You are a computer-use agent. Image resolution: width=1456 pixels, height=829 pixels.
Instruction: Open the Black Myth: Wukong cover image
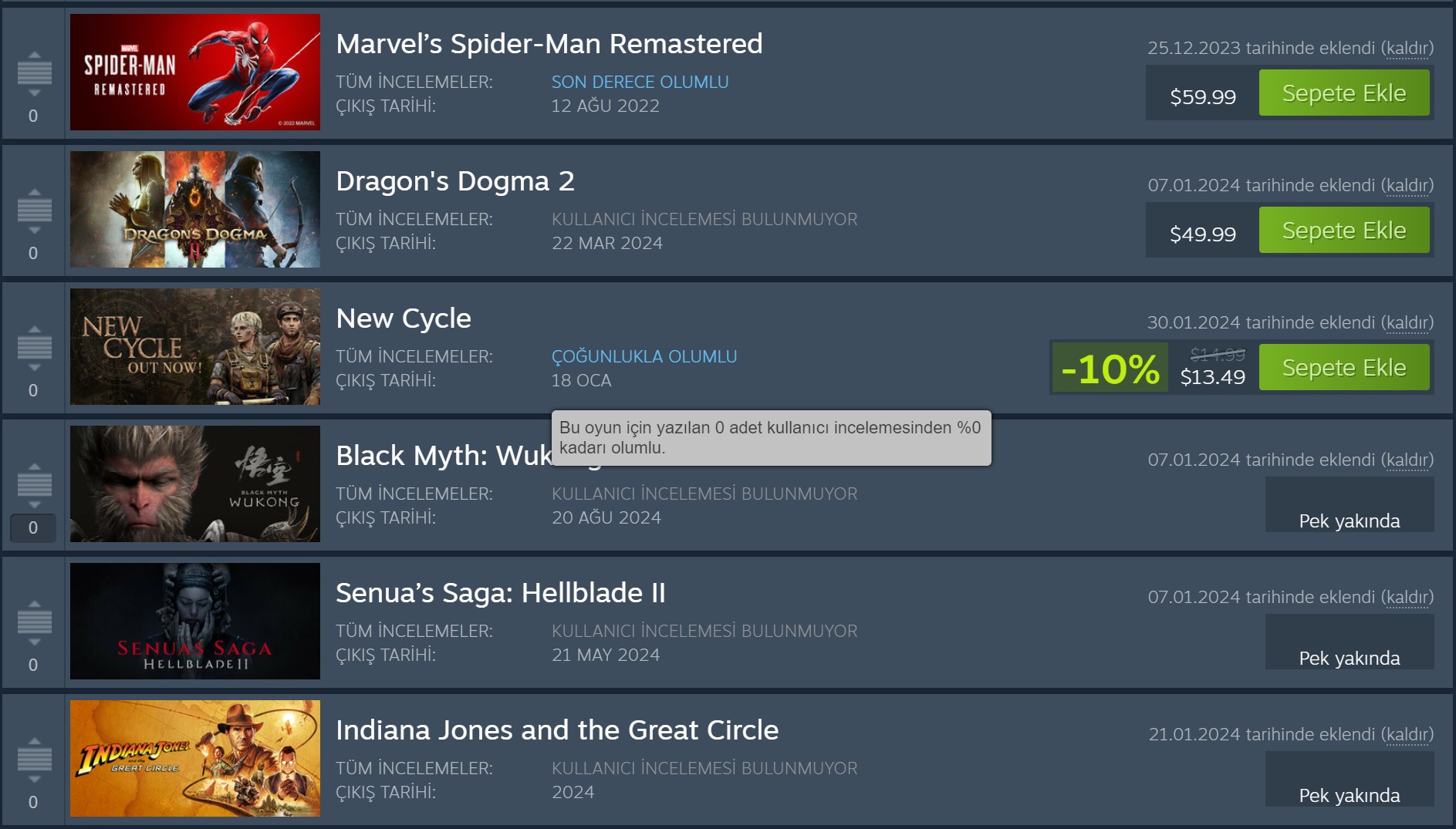click(195, 484)
